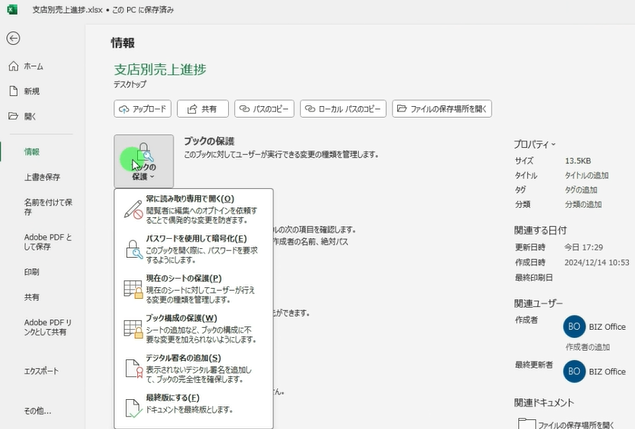Select 共有 in the left sidebar

[x=32, y=297]
